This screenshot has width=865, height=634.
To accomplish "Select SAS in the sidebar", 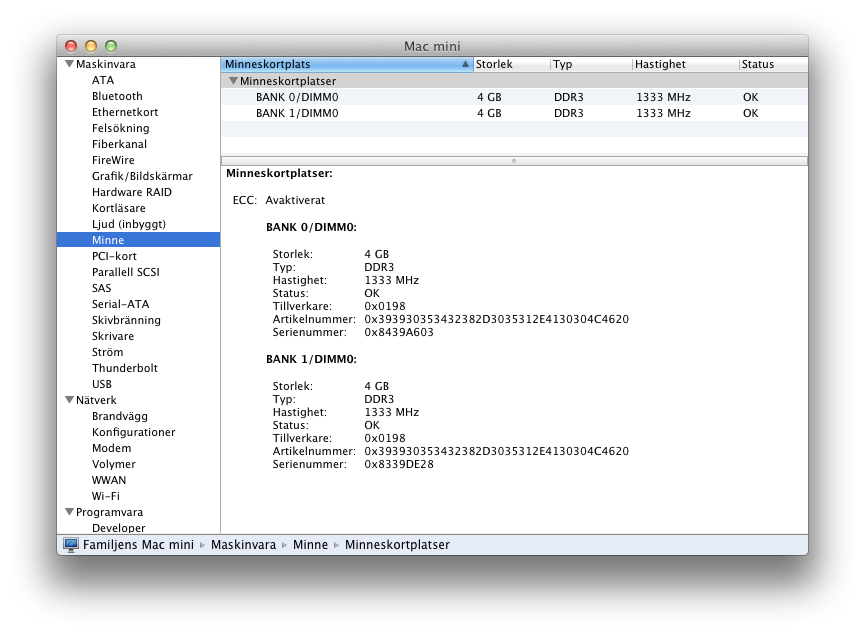I will click(x=102, y=288).
